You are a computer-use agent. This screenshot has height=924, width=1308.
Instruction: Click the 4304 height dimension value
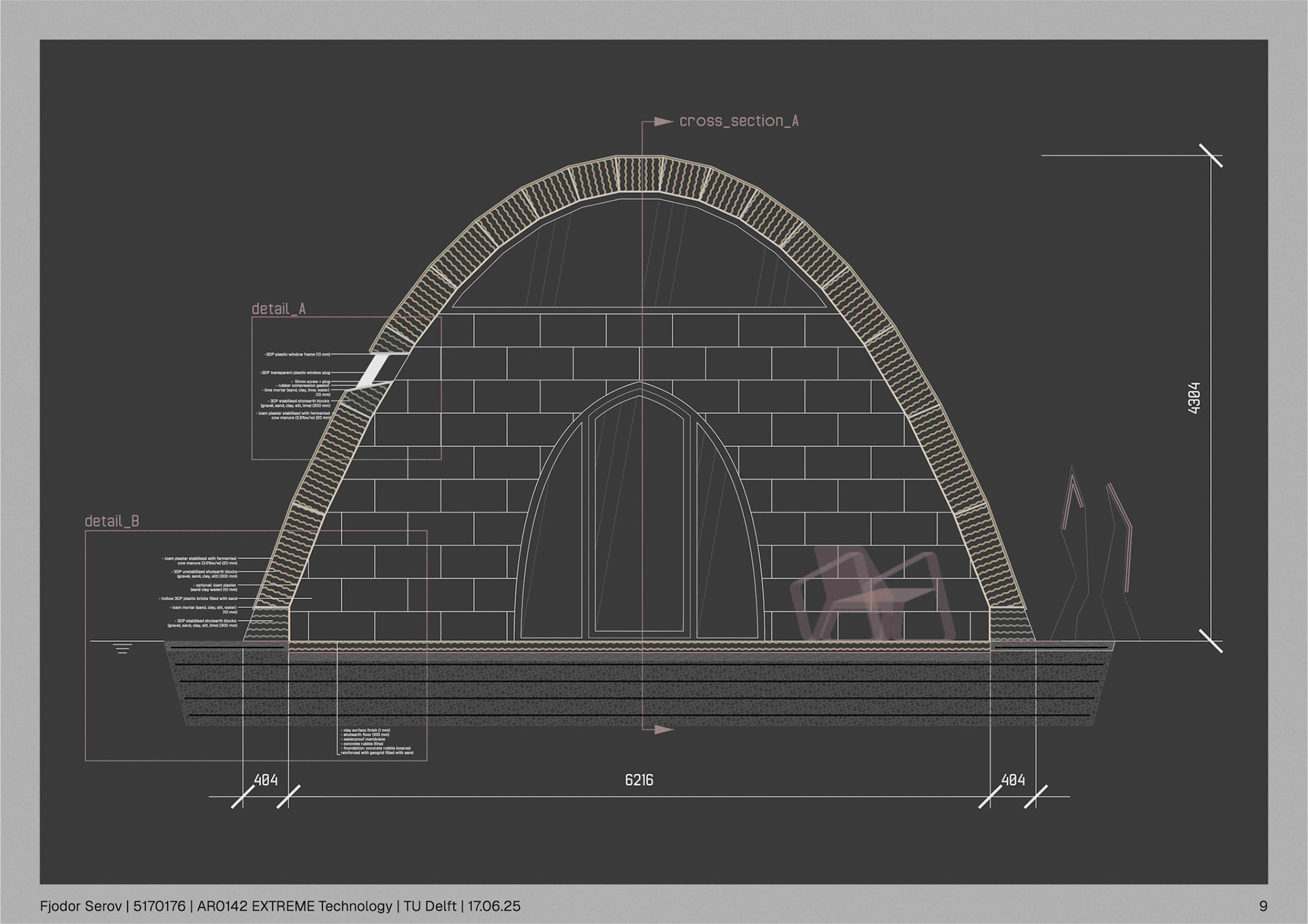(x=1194, y=398)
